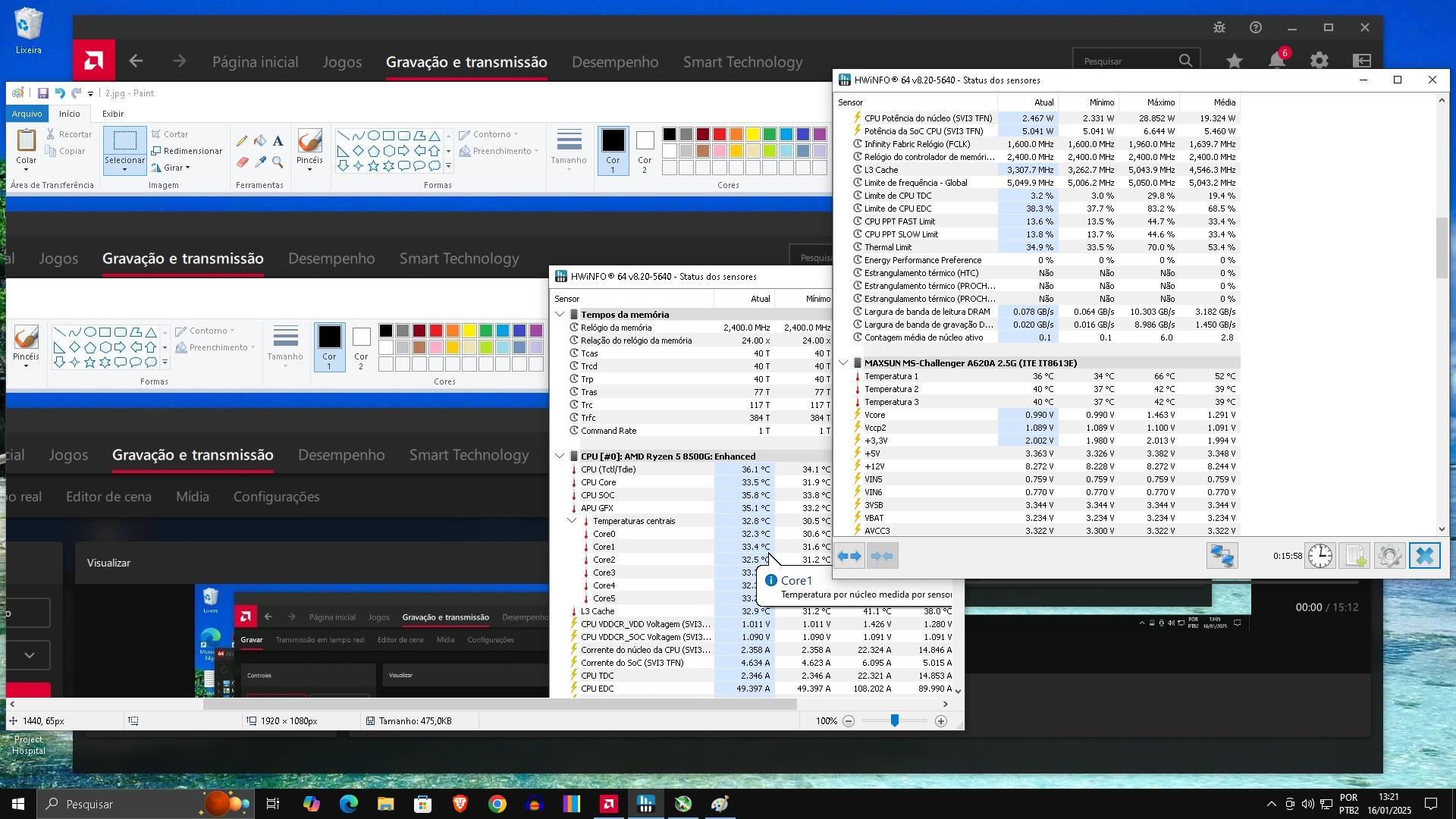Image resolution: width=1456 pixels, height=819 pixels.
Task: Select the Temperatura 1 row in HWiNFO
Action: click(x=1037, y=376)
